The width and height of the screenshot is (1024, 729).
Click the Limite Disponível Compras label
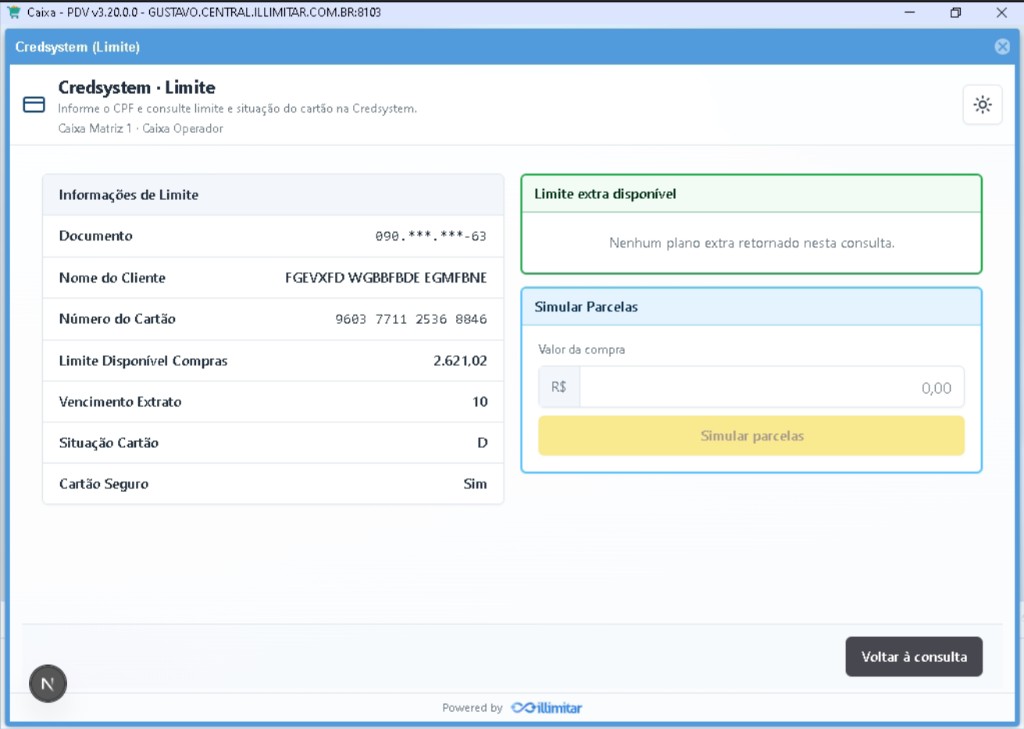click(x=143, y=361)
